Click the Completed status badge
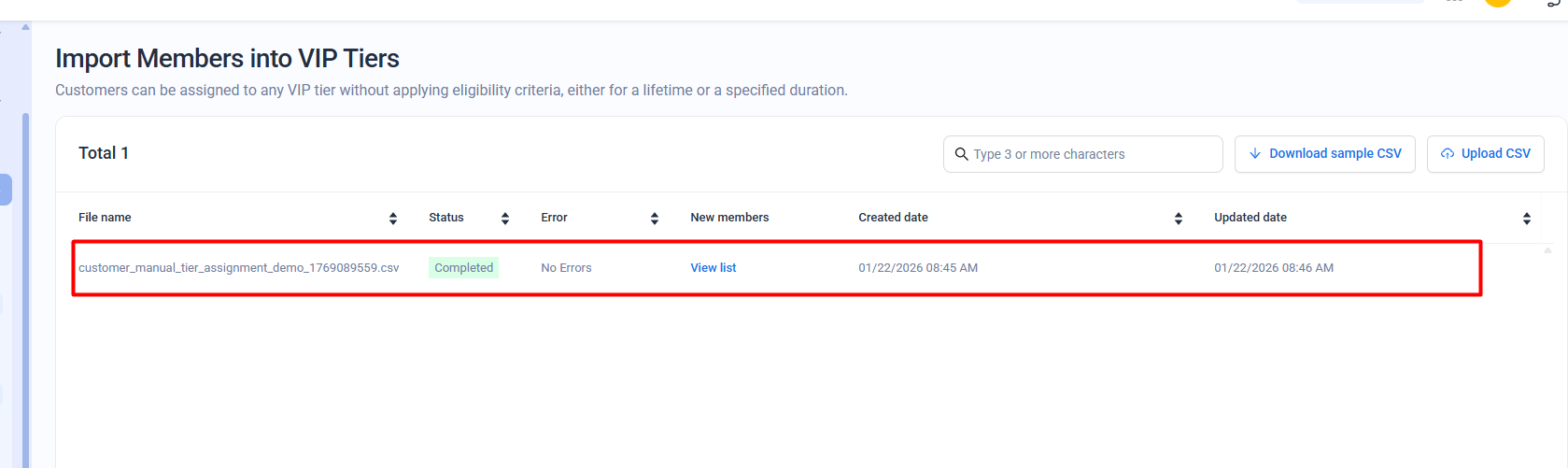This screenshot has height=468, width=1568. (463, 268)
